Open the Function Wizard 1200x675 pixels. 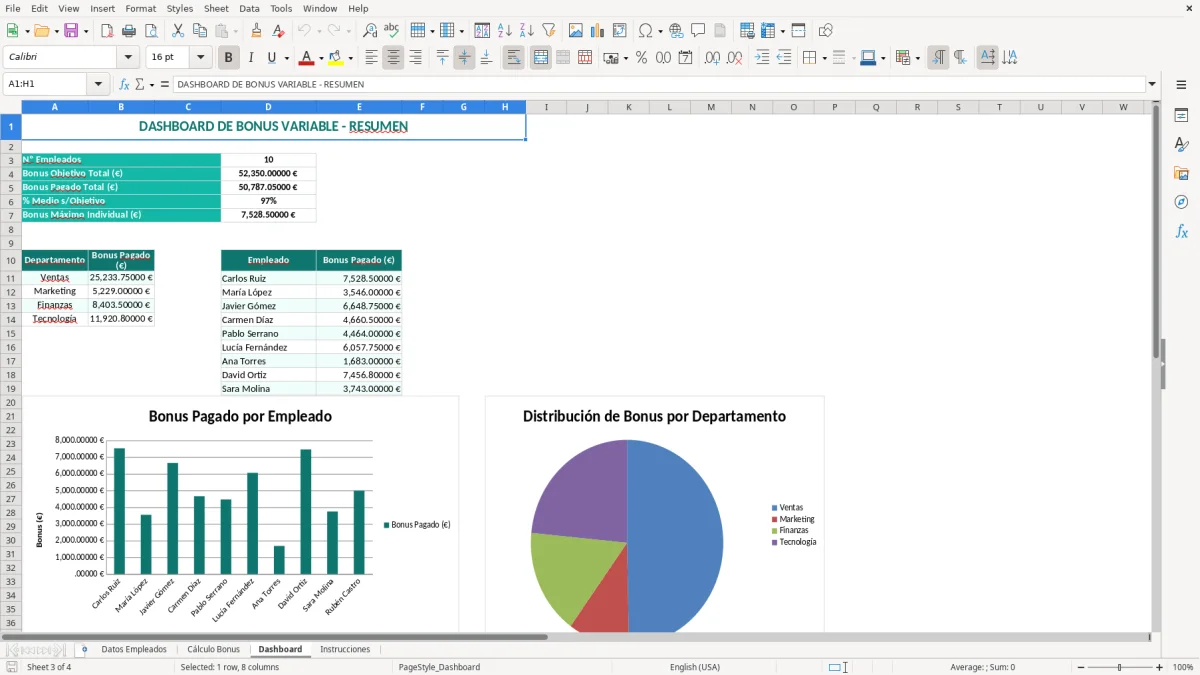(124, 84)
